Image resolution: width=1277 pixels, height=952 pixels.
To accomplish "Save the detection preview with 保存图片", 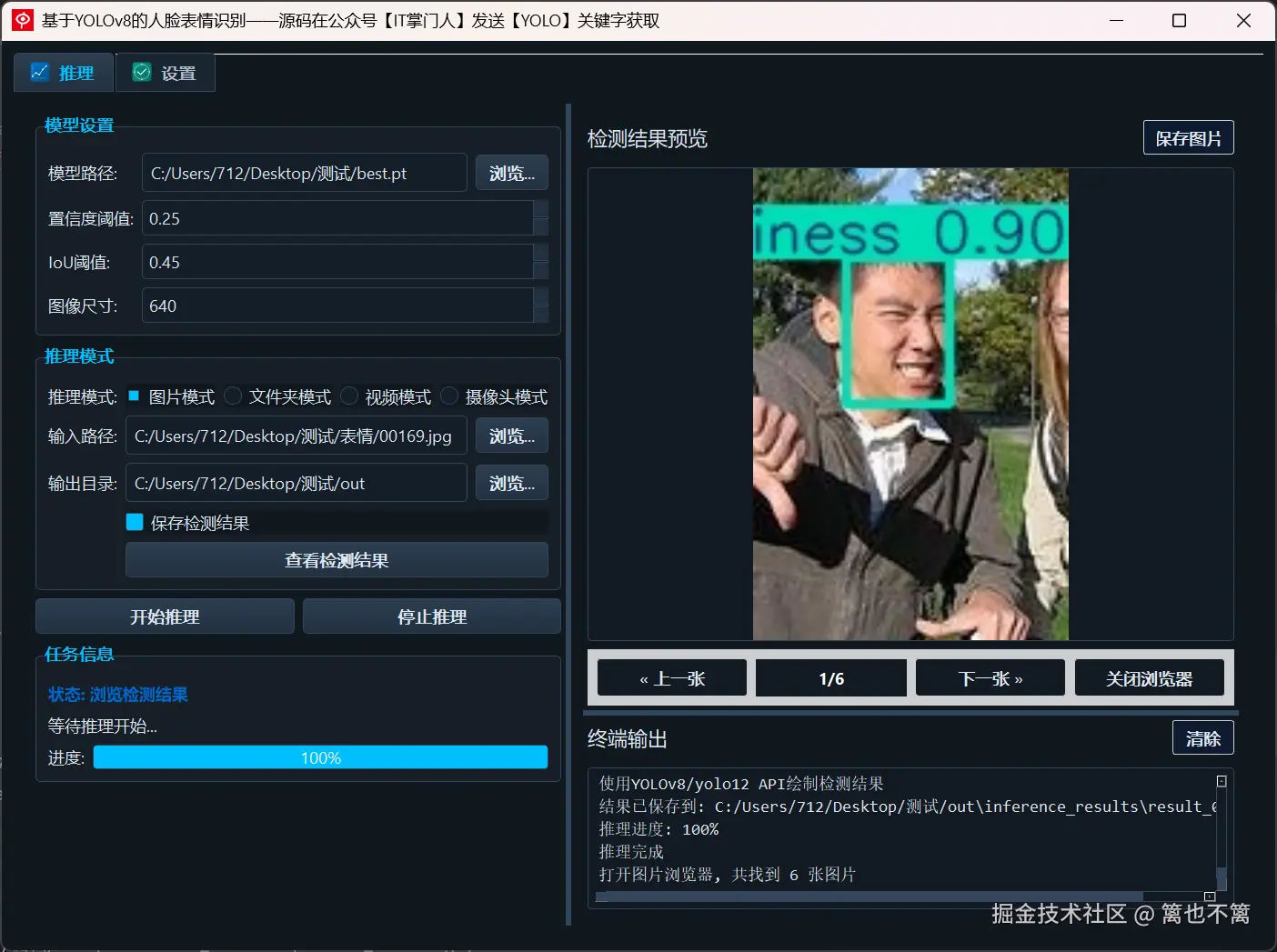I will click(x=1188, y=136).
